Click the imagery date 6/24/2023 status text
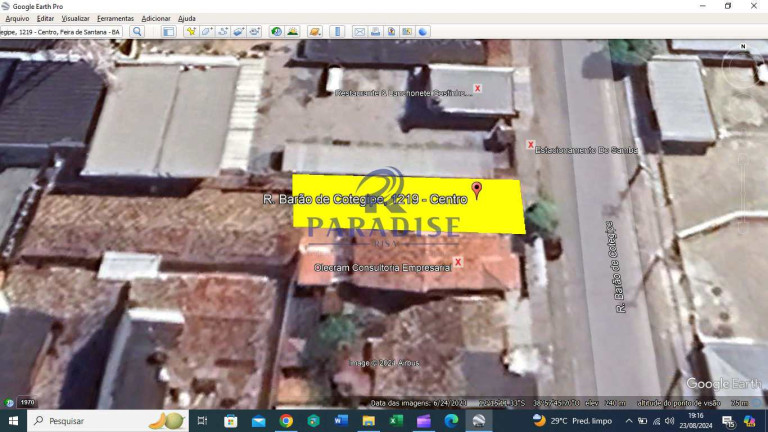This screenshot has width=768, height=432. (x=418, y=403)
